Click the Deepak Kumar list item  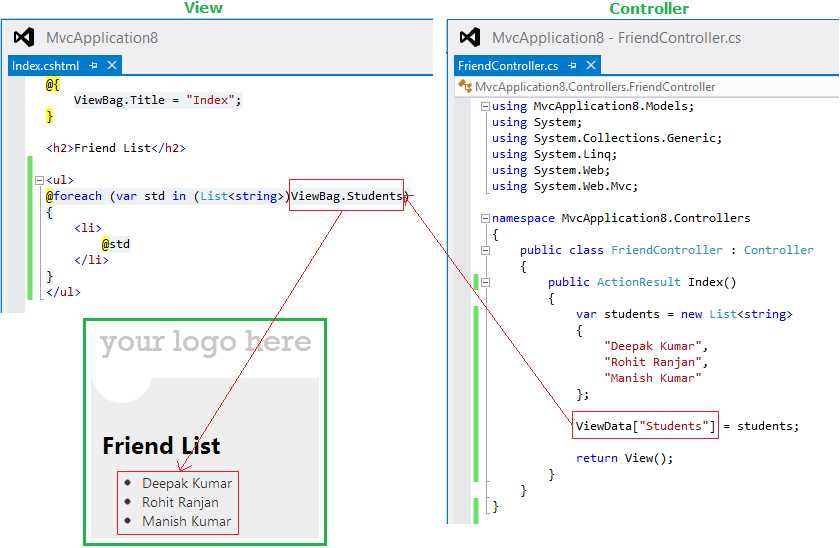tap(186, 483)
